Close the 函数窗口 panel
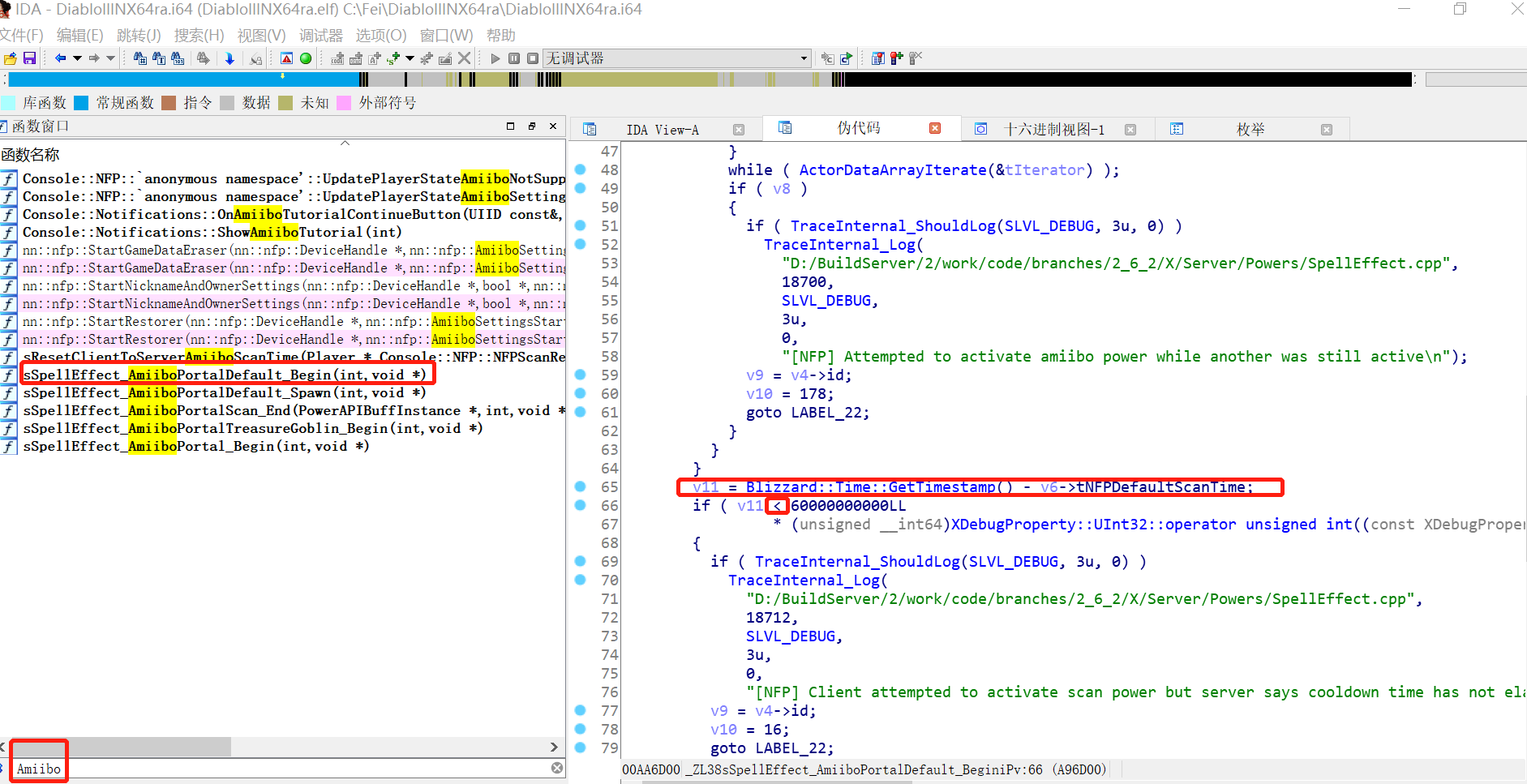The image size is (1527, 784). pyautogui.click(x=553, y=126)
